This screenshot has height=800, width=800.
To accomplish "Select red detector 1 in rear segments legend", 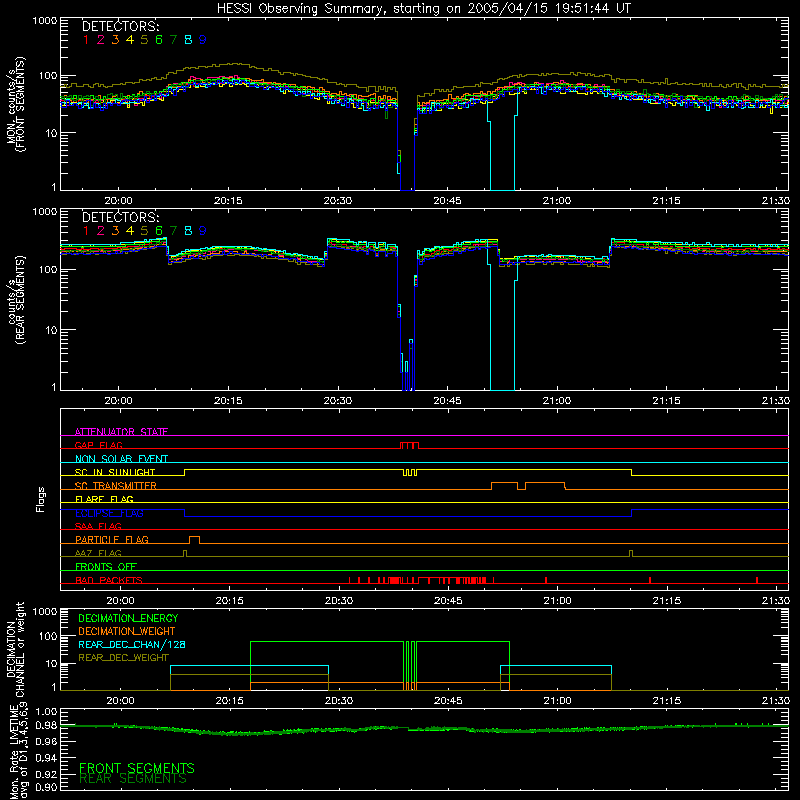I will (86, 231).
